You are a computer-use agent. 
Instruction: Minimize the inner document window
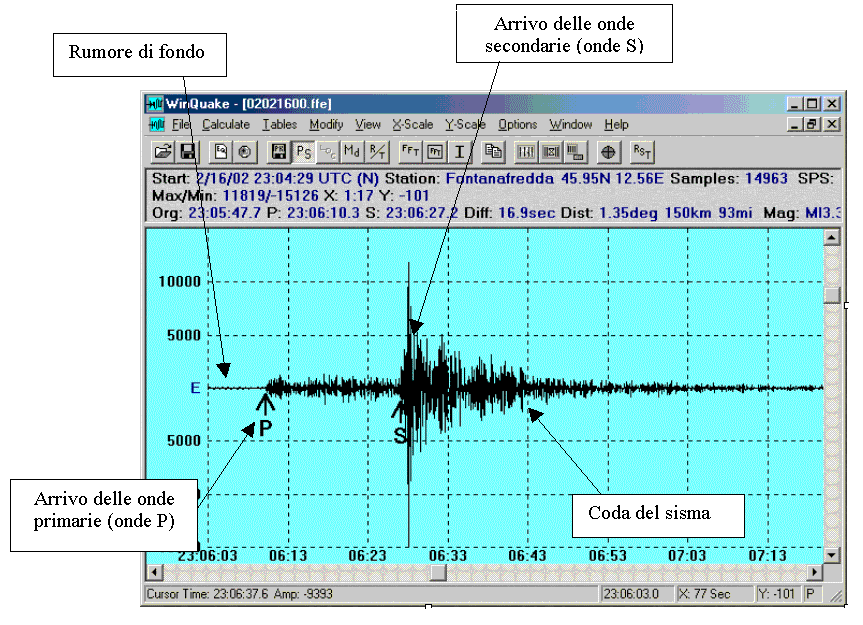pos(794,125)
